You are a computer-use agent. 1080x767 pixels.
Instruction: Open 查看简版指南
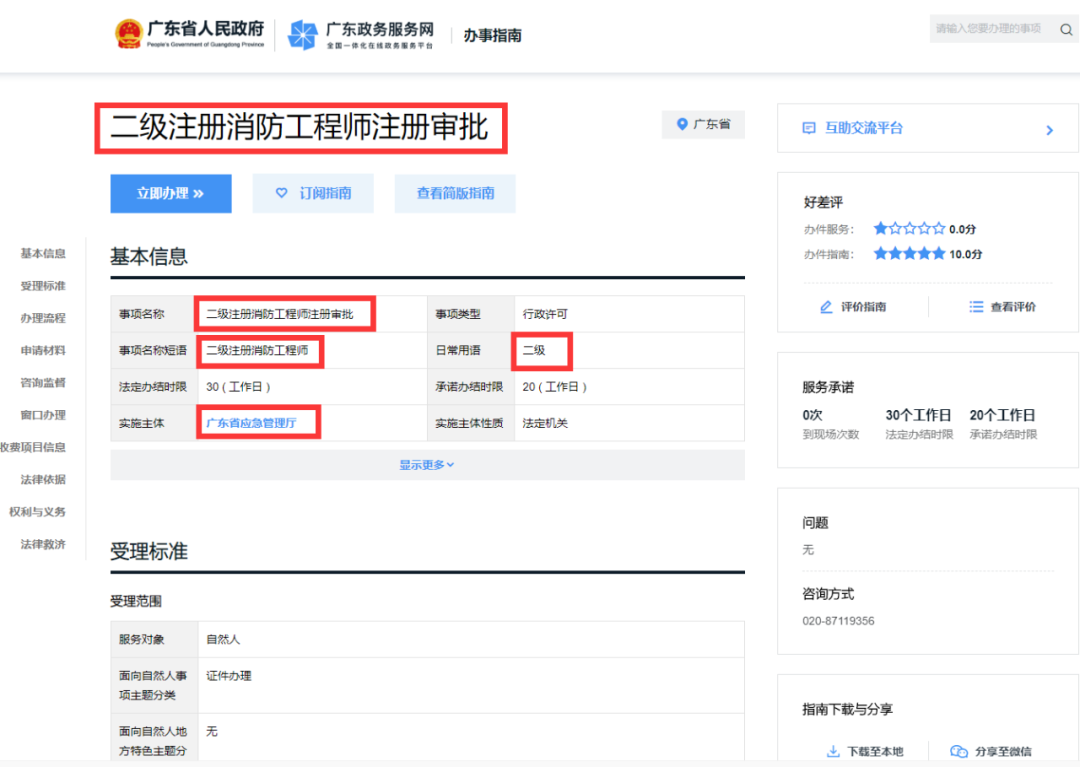(x=455, y=194)
